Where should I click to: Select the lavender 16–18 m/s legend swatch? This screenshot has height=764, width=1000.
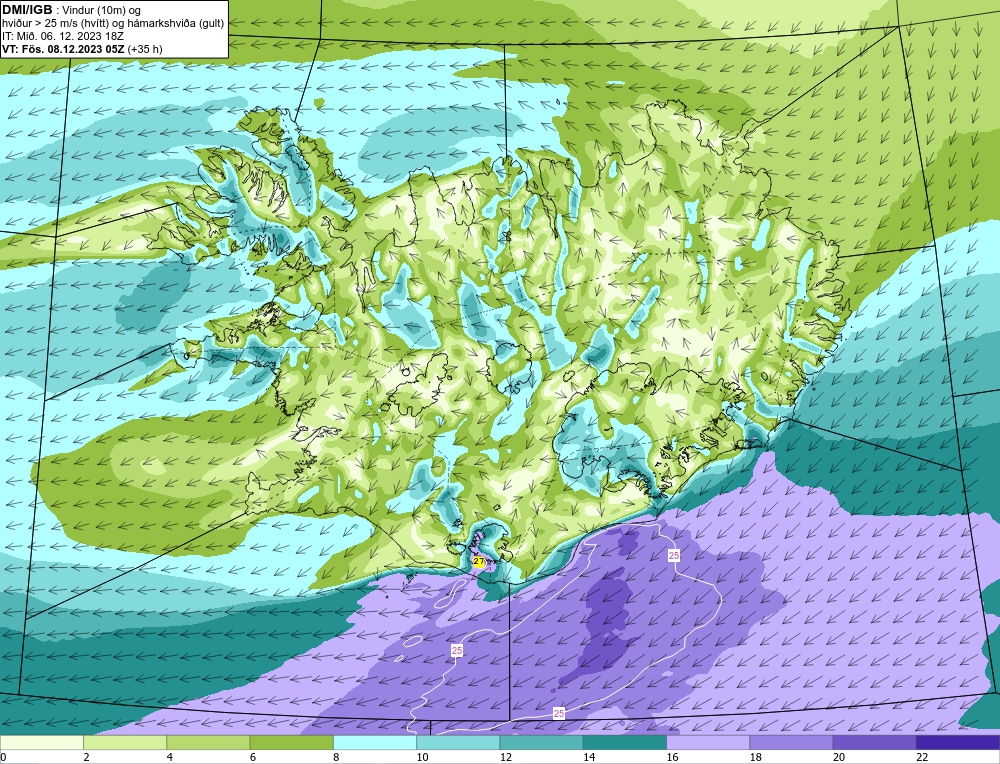708,743
